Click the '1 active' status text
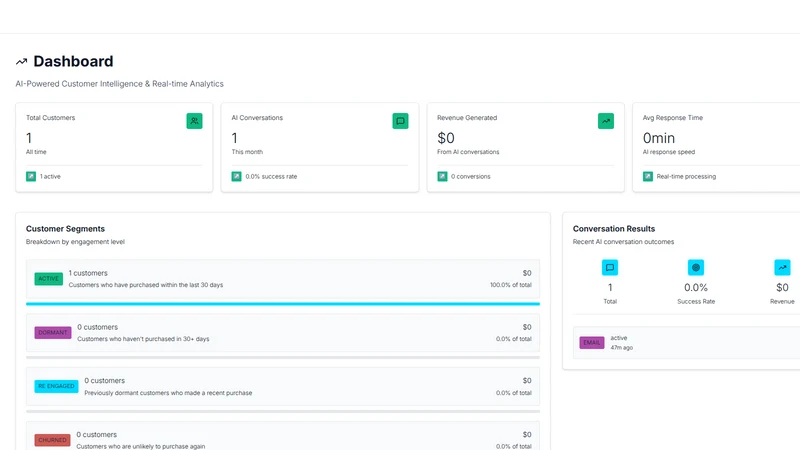The height and width of the screenshot is (450, 800). (x=50, y=177)
